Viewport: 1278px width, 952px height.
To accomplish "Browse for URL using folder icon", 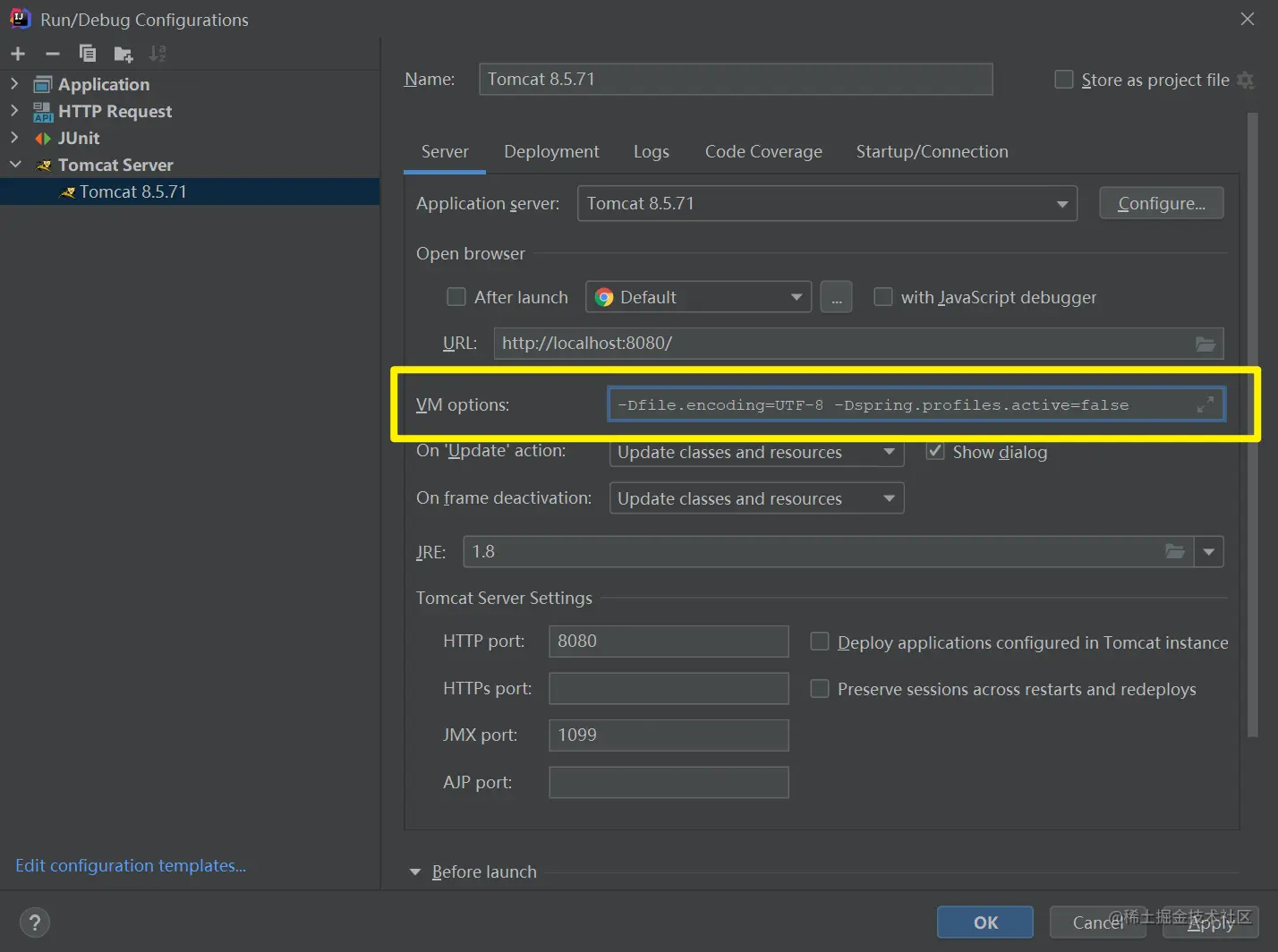I will [x=1206, y=344].
